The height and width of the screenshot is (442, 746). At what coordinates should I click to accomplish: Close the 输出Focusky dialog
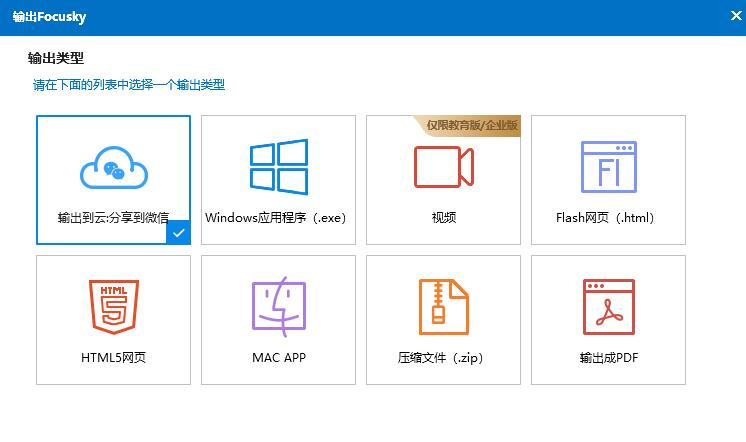[736, 16]
